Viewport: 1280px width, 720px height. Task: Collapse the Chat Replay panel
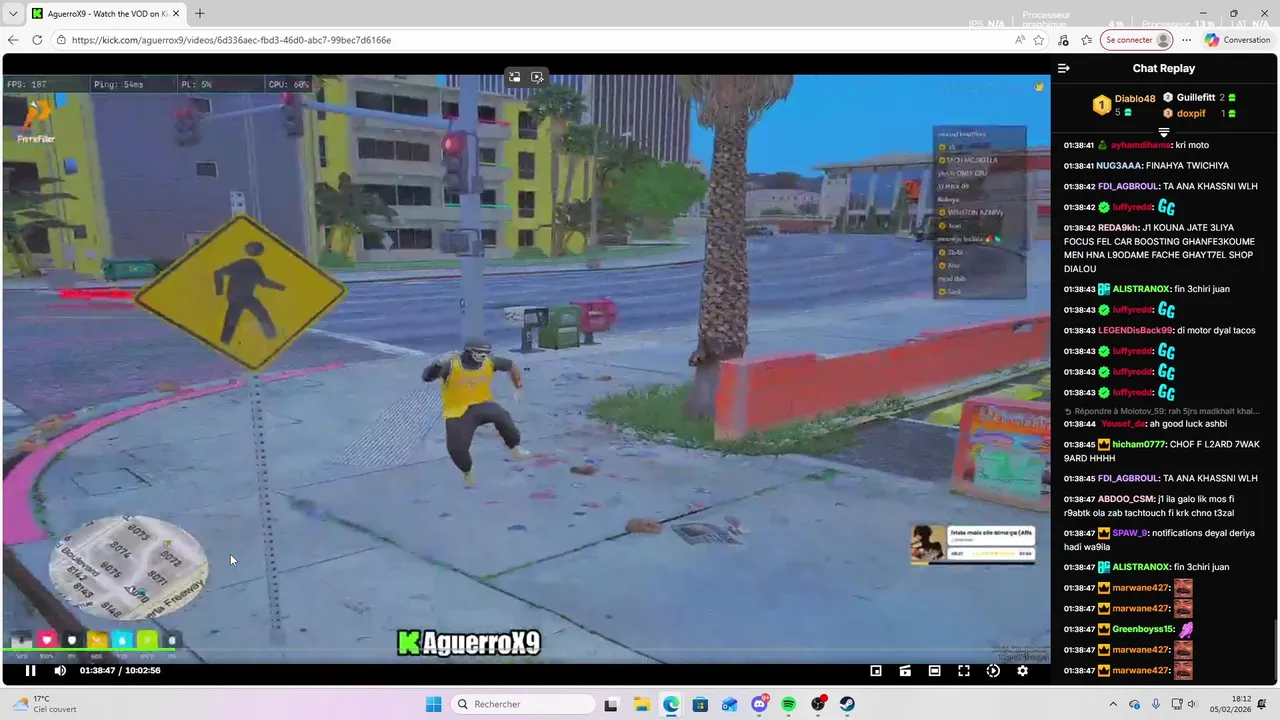1064,68
